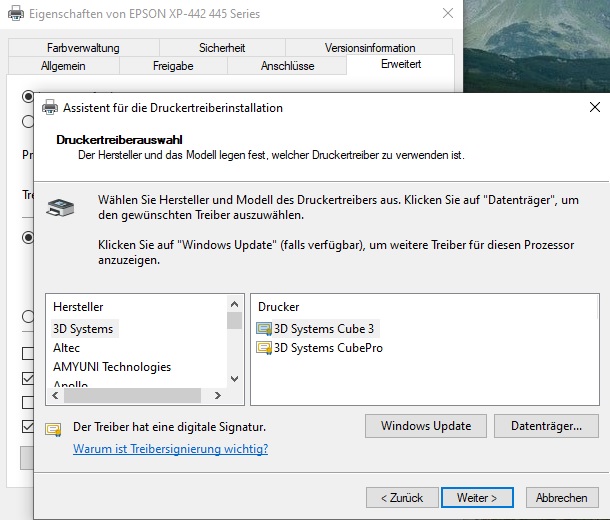The width and height of the screenshot is (610, 520).
Task: Click right arrow of Hersteller horizontal scrollbar
Action: [218, 396]
